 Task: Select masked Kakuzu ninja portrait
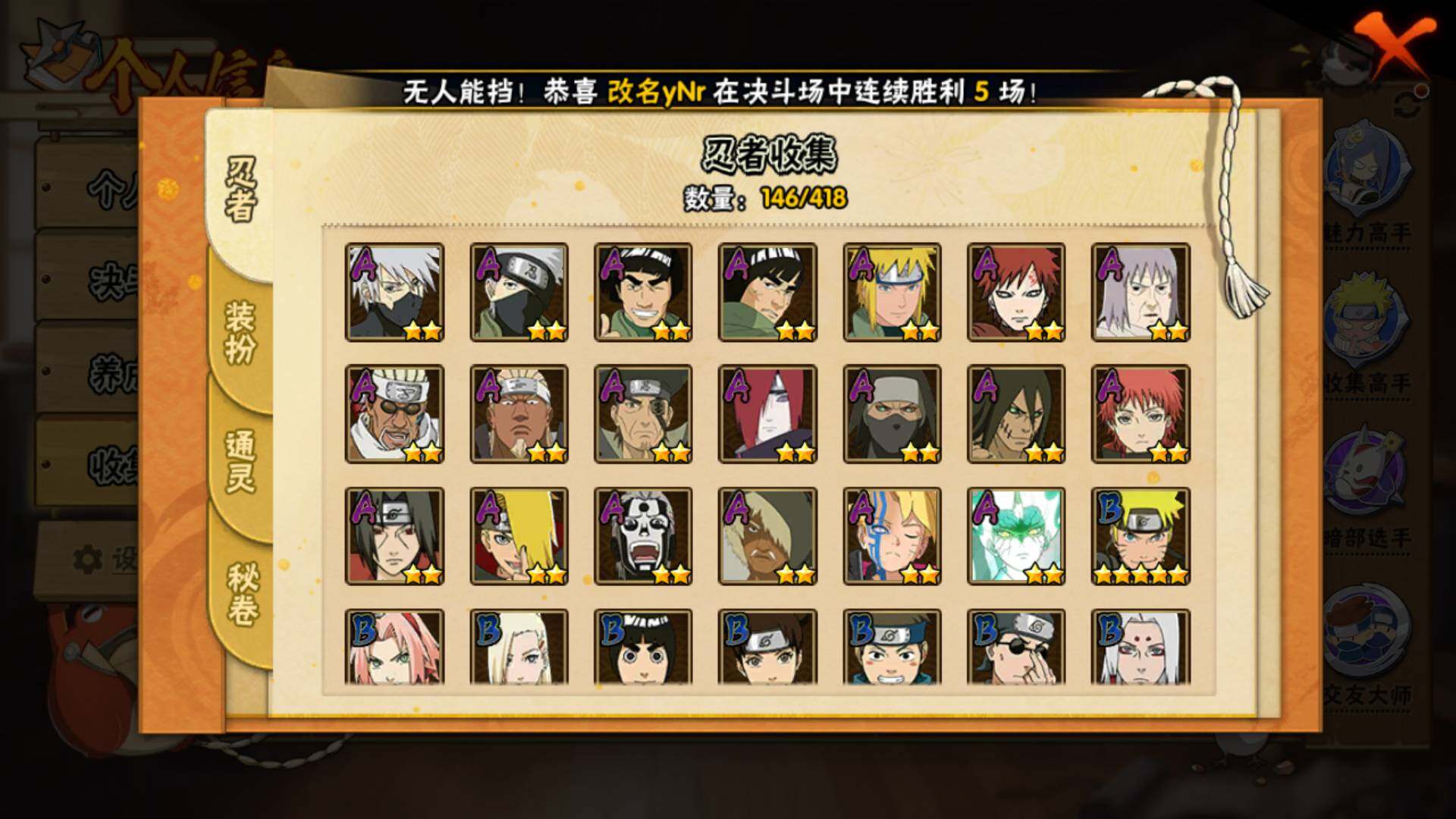[x=892, y=414]
